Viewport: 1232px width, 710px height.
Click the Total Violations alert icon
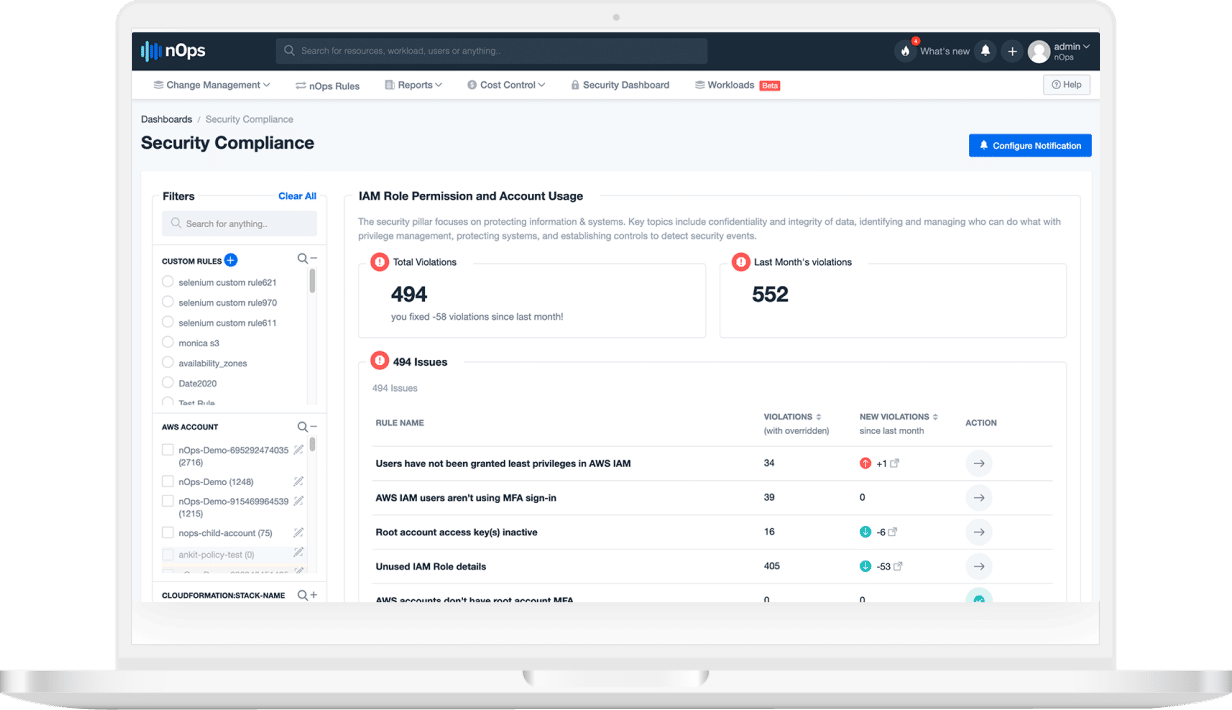click(x=379, y=262)
